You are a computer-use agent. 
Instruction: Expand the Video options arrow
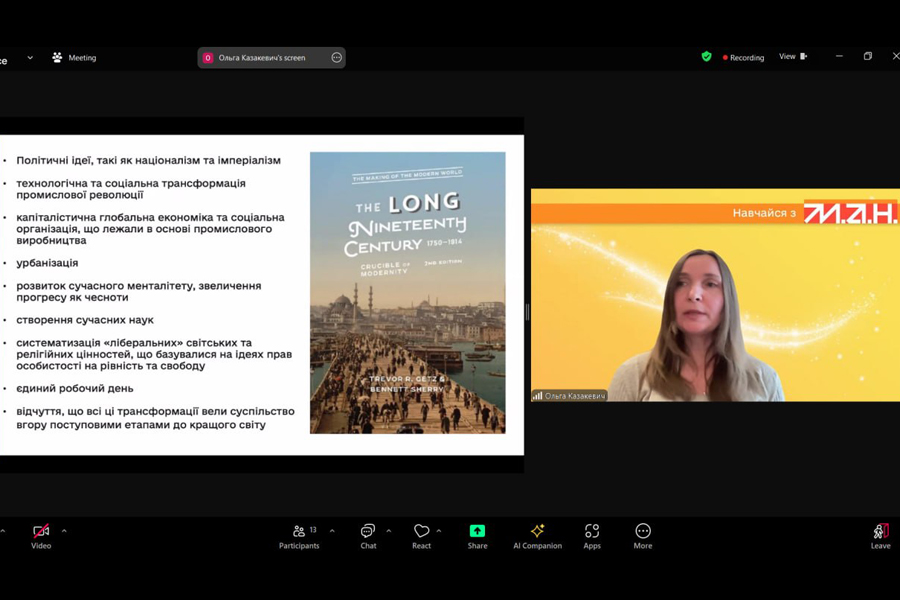[64, 531]
